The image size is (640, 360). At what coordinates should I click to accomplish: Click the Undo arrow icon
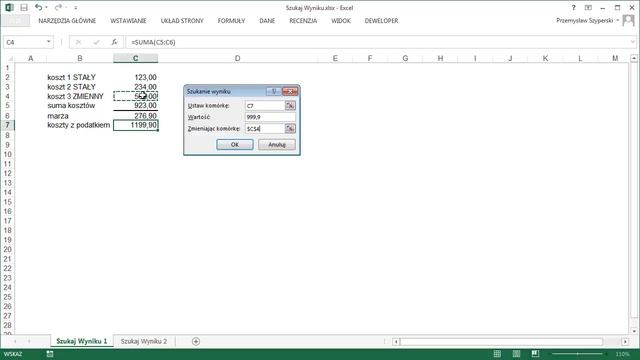pyautogui.click(x=38, y=7)
